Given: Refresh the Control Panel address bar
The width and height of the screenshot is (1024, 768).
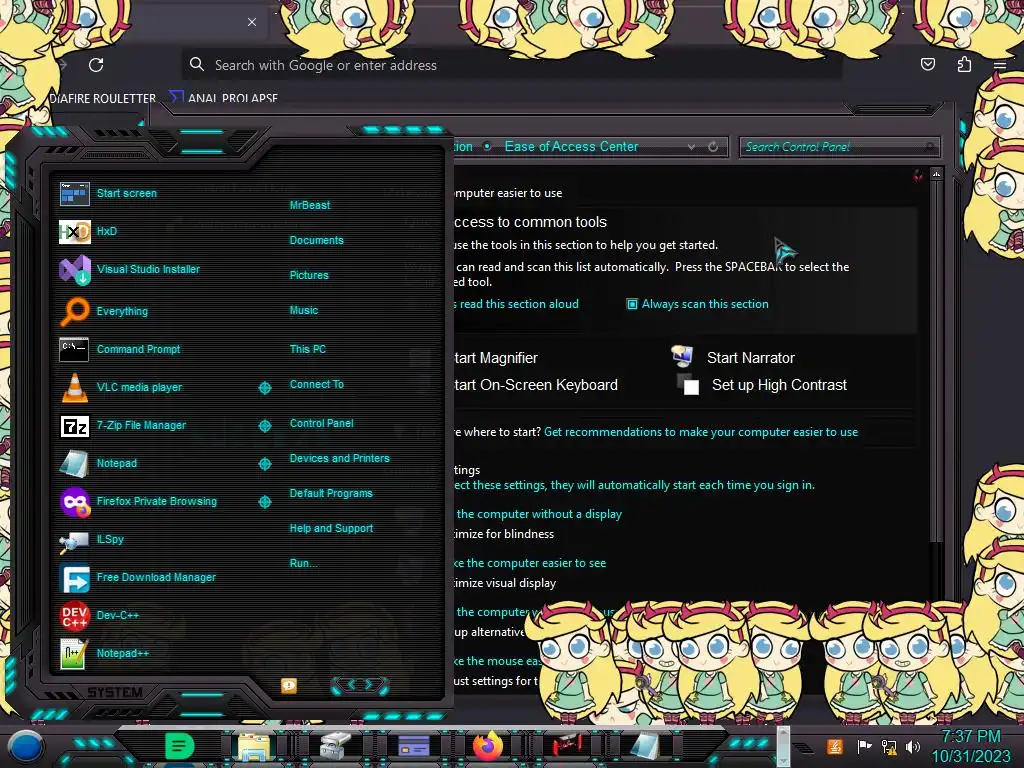Looking at the screenshot, I should click(712, 147).
